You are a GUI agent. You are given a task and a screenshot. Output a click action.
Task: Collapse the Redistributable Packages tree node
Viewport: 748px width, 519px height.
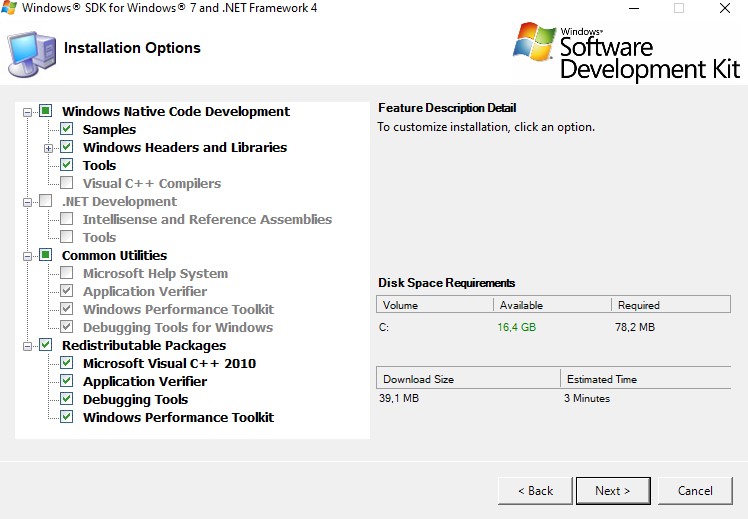tap(27, 346)
